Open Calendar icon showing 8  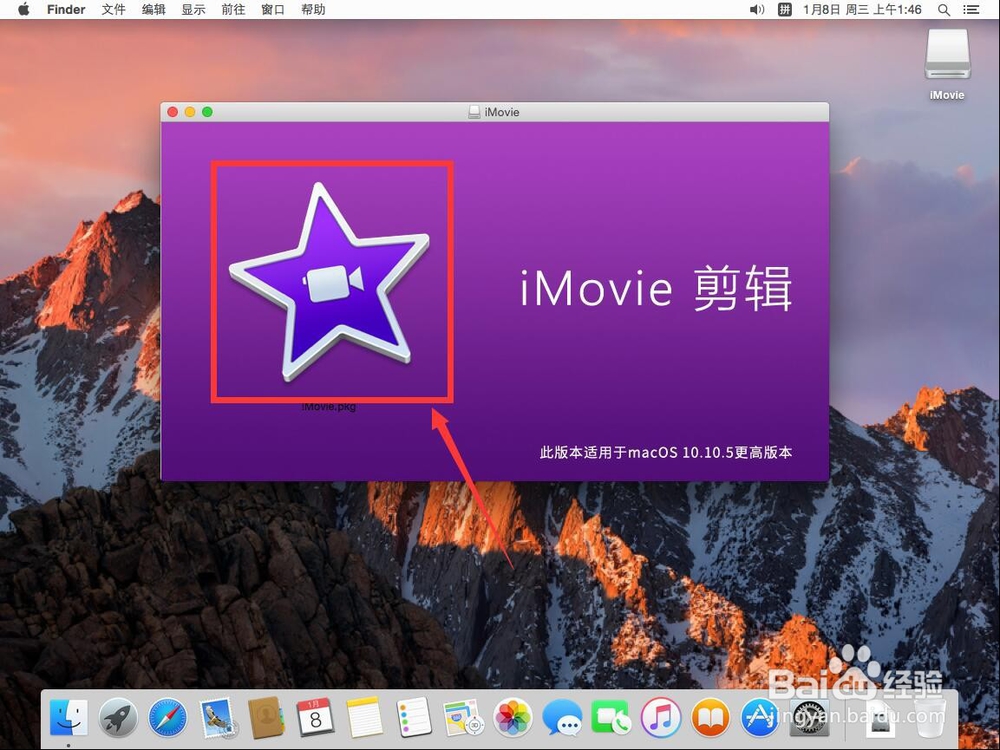[x=315, y=717]
